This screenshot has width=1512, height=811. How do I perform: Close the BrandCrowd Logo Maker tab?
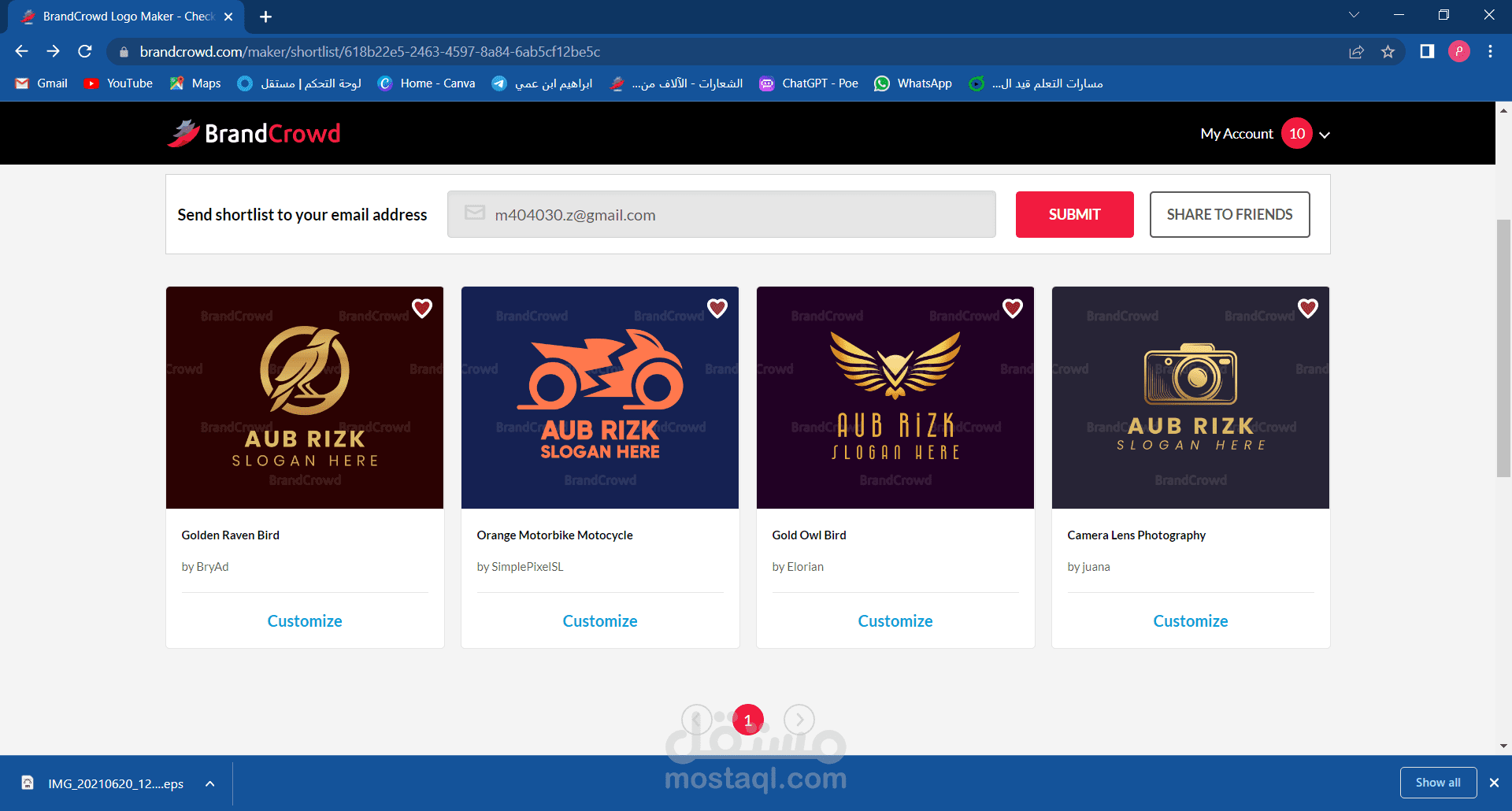pyautogui.click(x=228, y=17)
